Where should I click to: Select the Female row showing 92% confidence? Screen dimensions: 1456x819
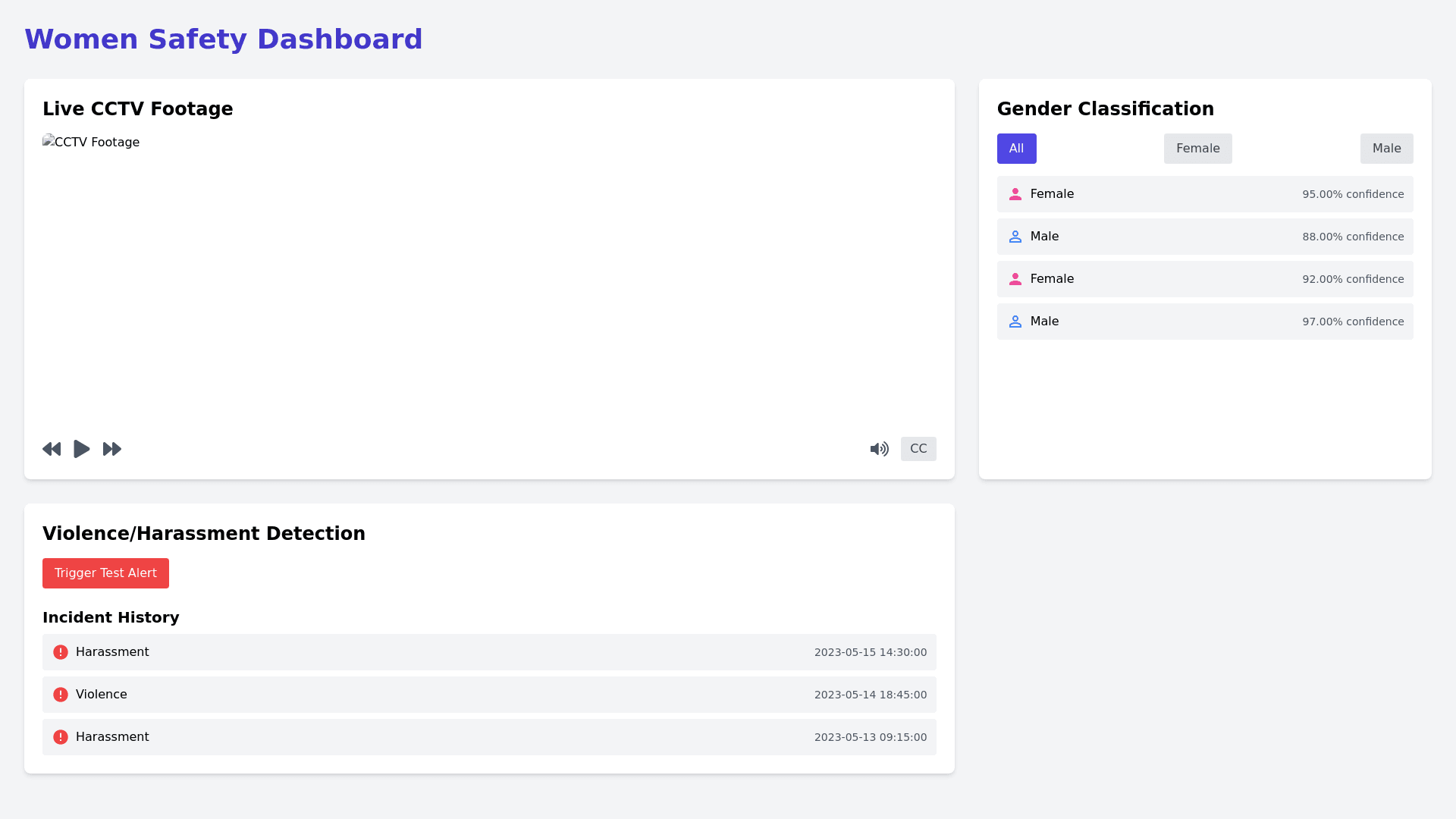coord(1204,279)
